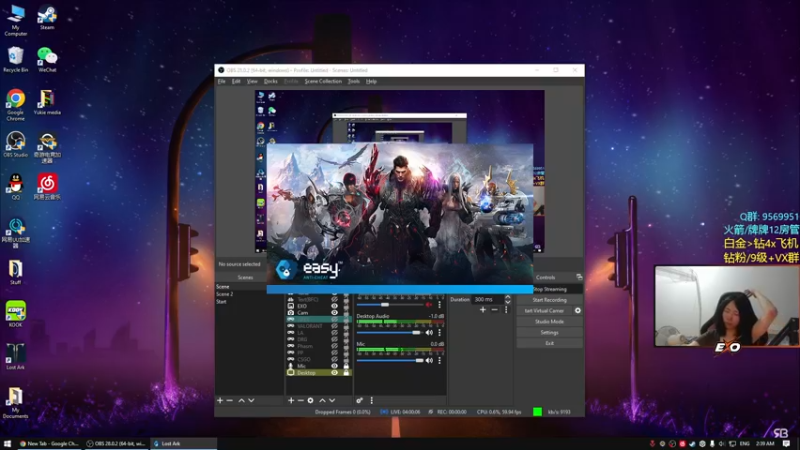This screenshot has height=450, width=800.
Task: Select the Stuff folder on desktop
Action: (15, 271)
